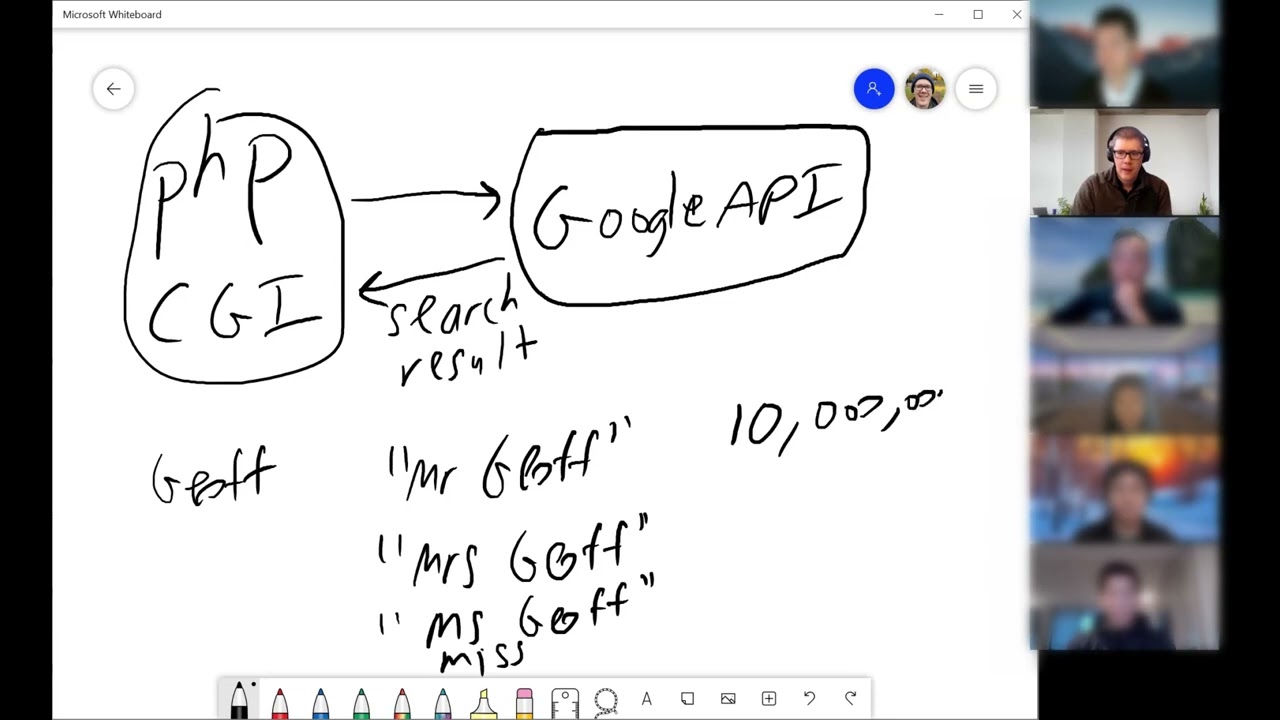This screenshot has height=720, width=1280.
Task: Choose the blue pen
Action: pyautogui.click(x=320, y=702)
